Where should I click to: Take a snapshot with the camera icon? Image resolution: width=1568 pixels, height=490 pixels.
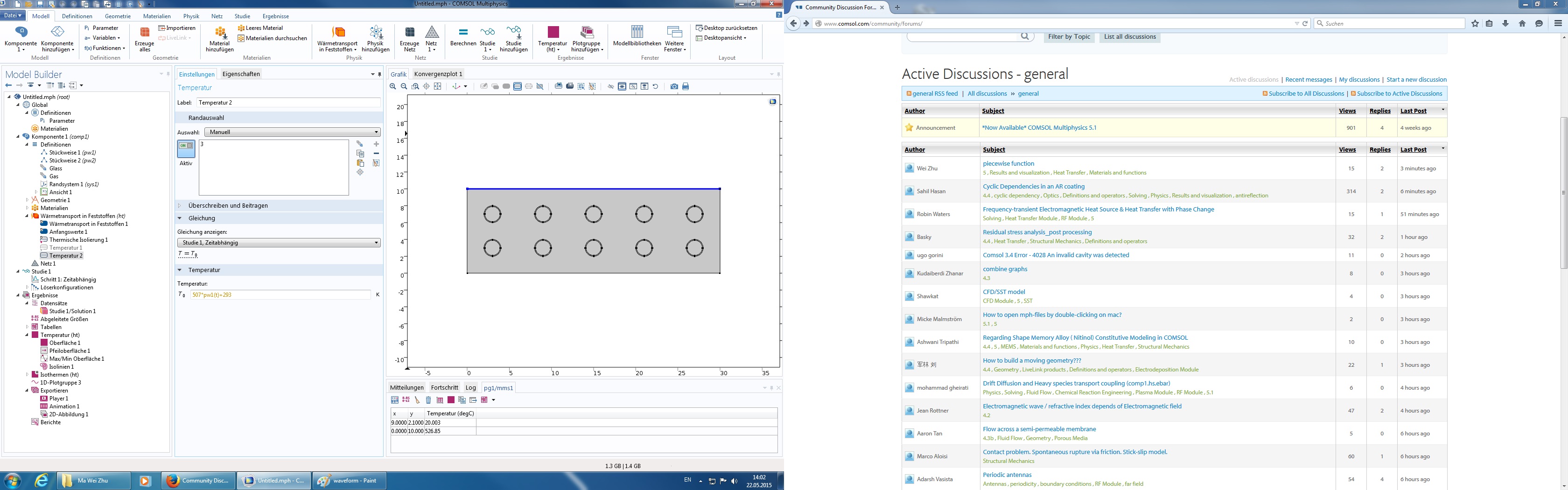674,86
